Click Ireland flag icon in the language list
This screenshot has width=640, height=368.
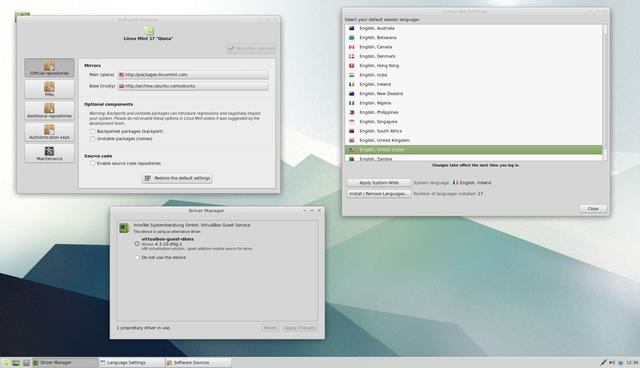[x=351, y=84]
